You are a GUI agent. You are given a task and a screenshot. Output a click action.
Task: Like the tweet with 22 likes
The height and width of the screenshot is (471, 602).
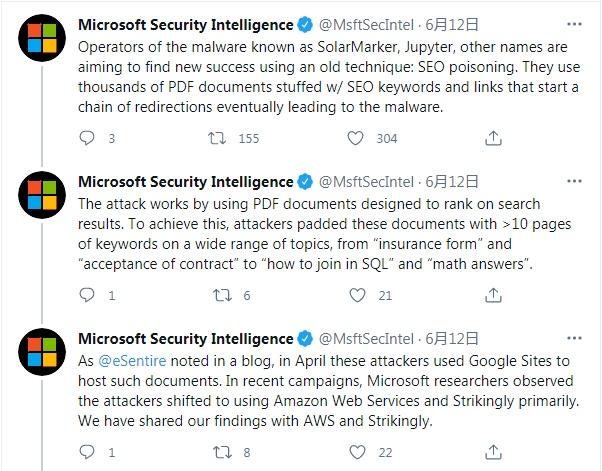(x=356, y=452)
